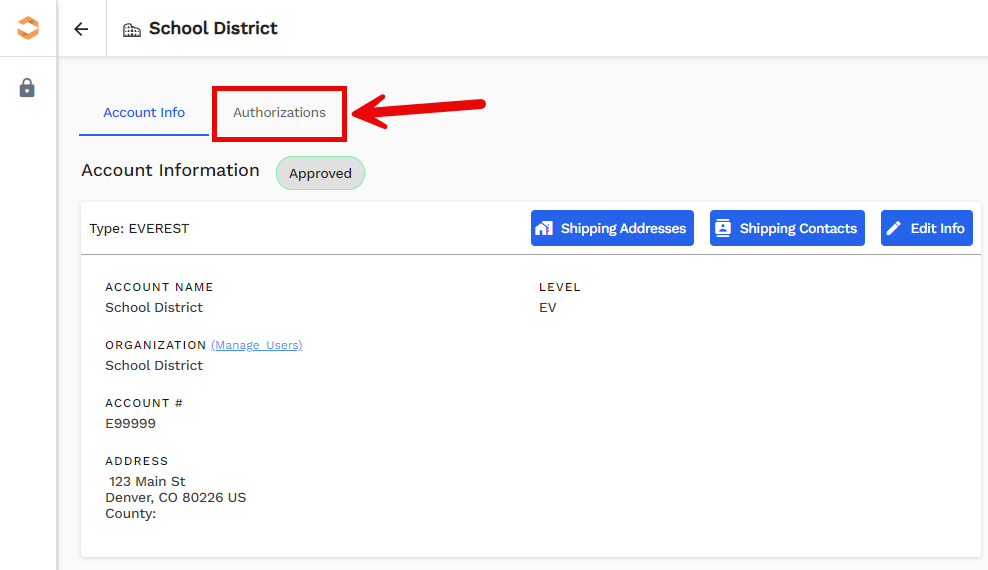
Task: Click the School District page title
Action: coord(213,28)
